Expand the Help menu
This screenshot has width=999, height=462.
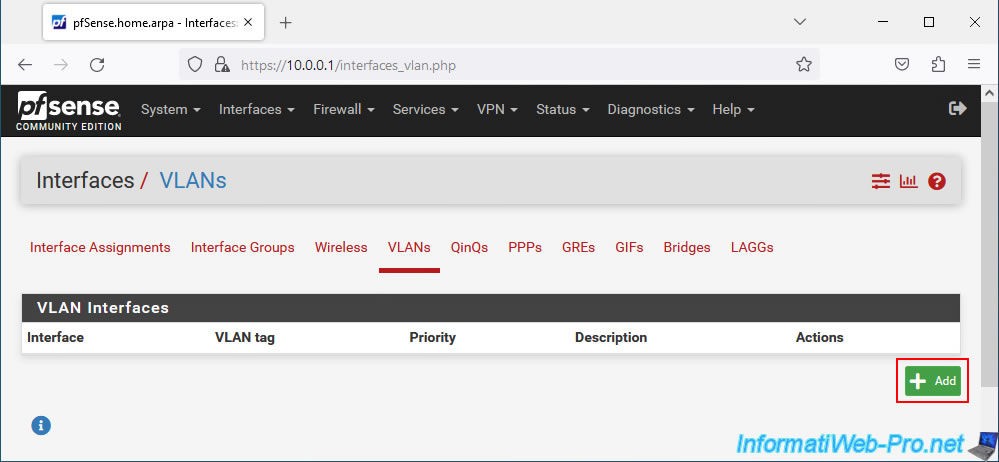pyautogui.click(x=733, y=110)
